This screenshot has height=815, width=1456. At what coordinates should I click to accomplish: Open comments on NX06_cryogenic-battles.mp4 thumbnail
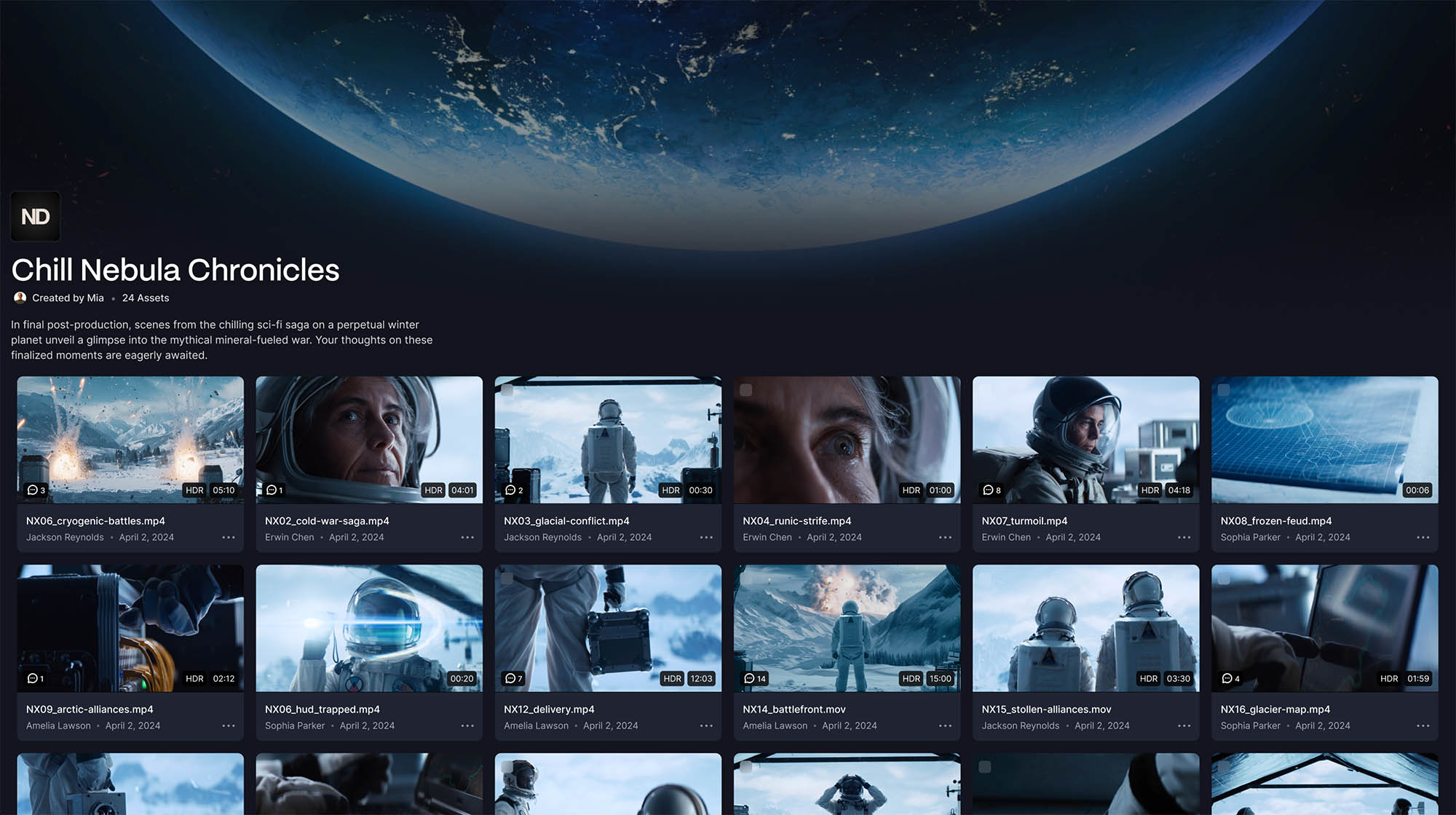pyautogui.click(x=36, y=490)
